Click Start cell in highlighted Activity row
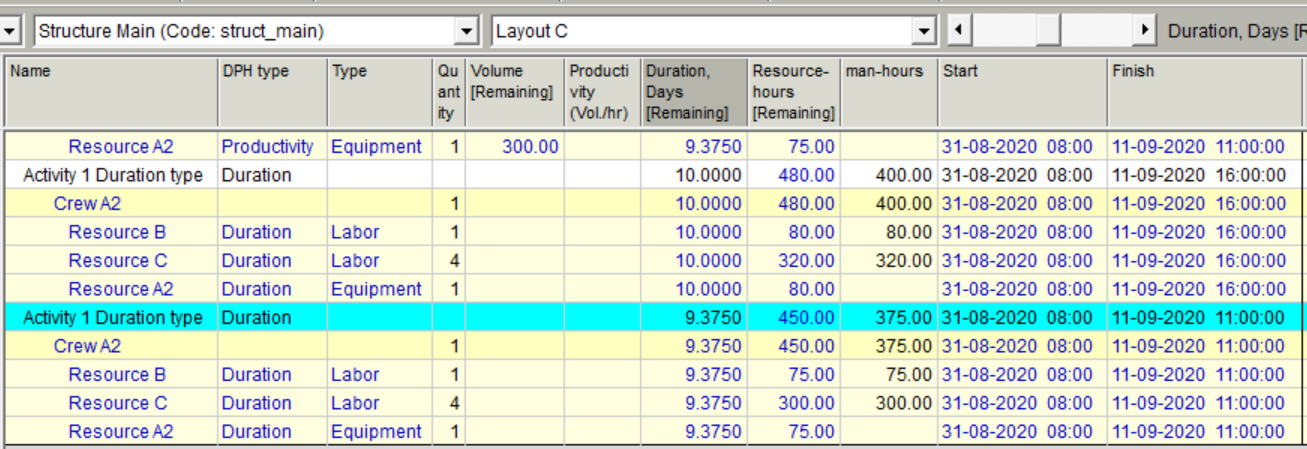This screenshot has width=1307, height=449. [x=1022, y=318]
